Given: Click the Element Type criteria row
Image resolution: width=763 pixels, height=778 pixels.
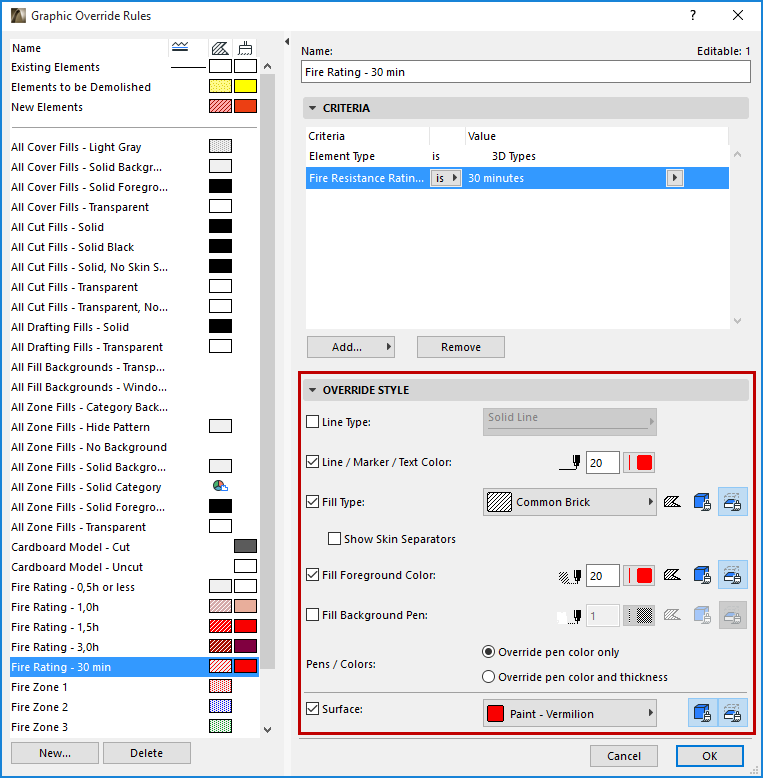Looking at the screenshot, I should coord(517,156).
